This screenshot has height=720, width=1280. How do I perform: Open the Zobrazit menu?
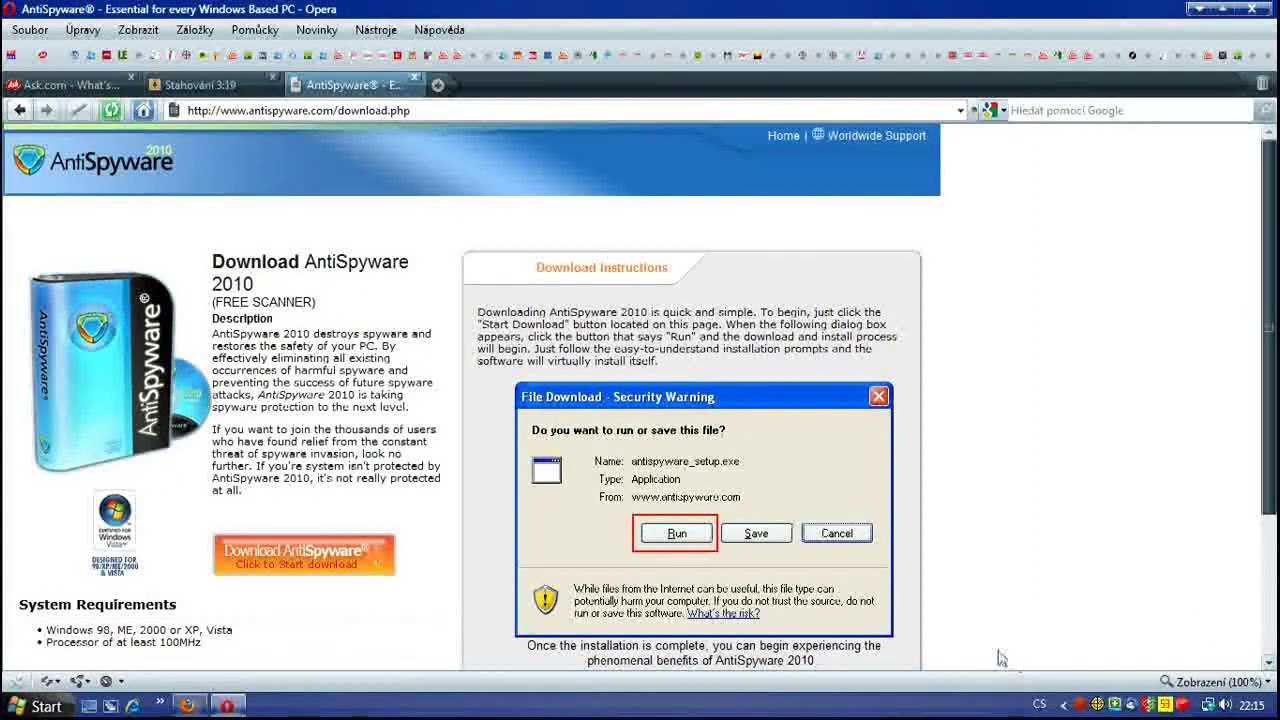(x=138, y=30)
